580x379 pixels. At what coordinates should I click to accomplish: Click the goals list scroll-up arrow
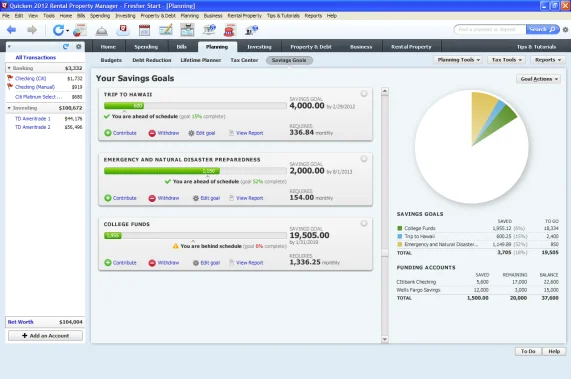385,91
